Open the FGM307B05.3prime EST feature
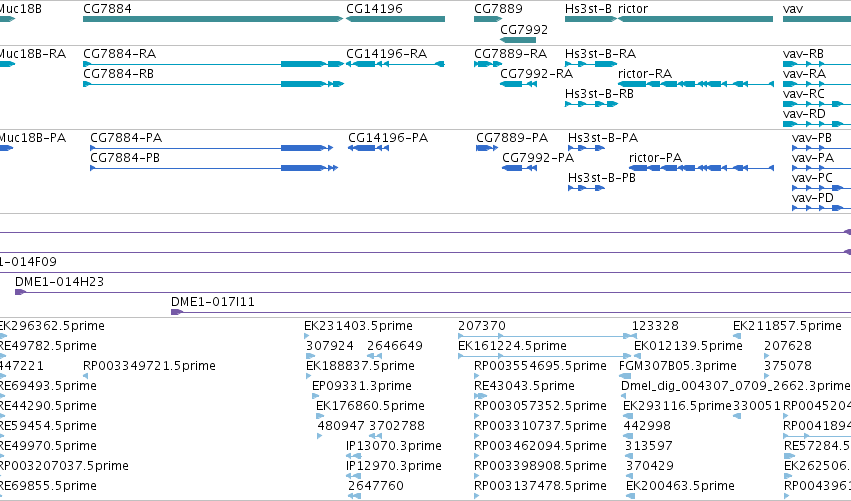 (625, 376)
